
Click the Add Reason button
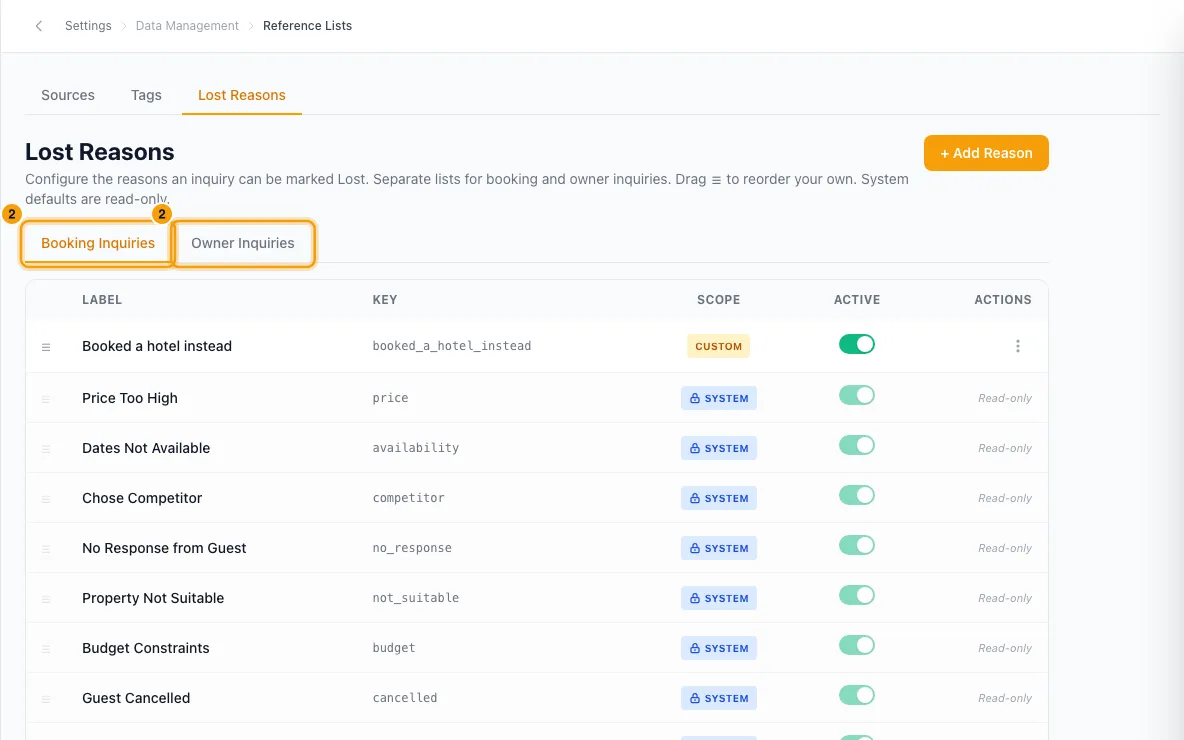[x=986, y=153]
